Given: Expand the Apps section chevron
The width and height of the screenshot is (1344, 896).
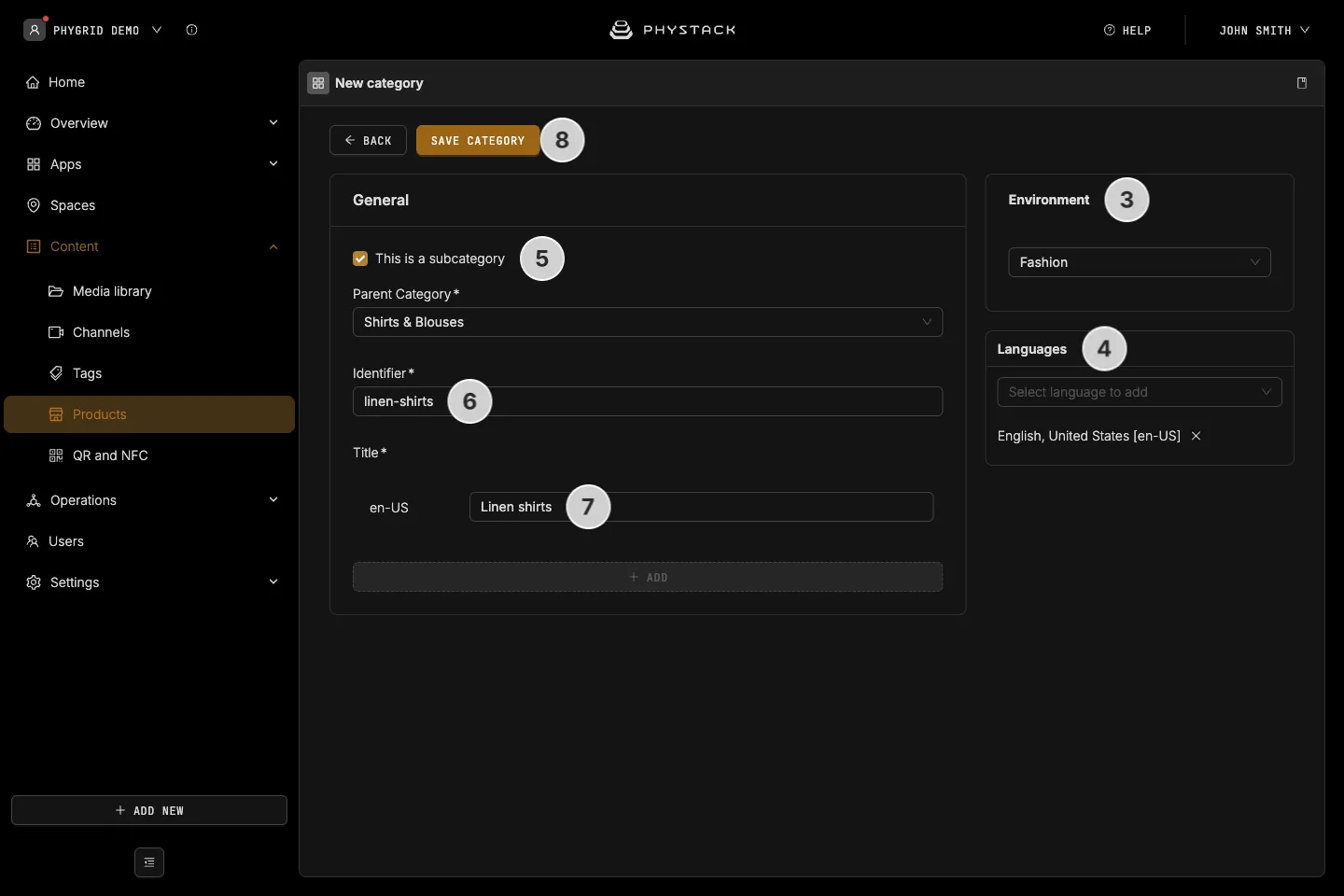Looking at the screenshot, I should click(273, 164).
